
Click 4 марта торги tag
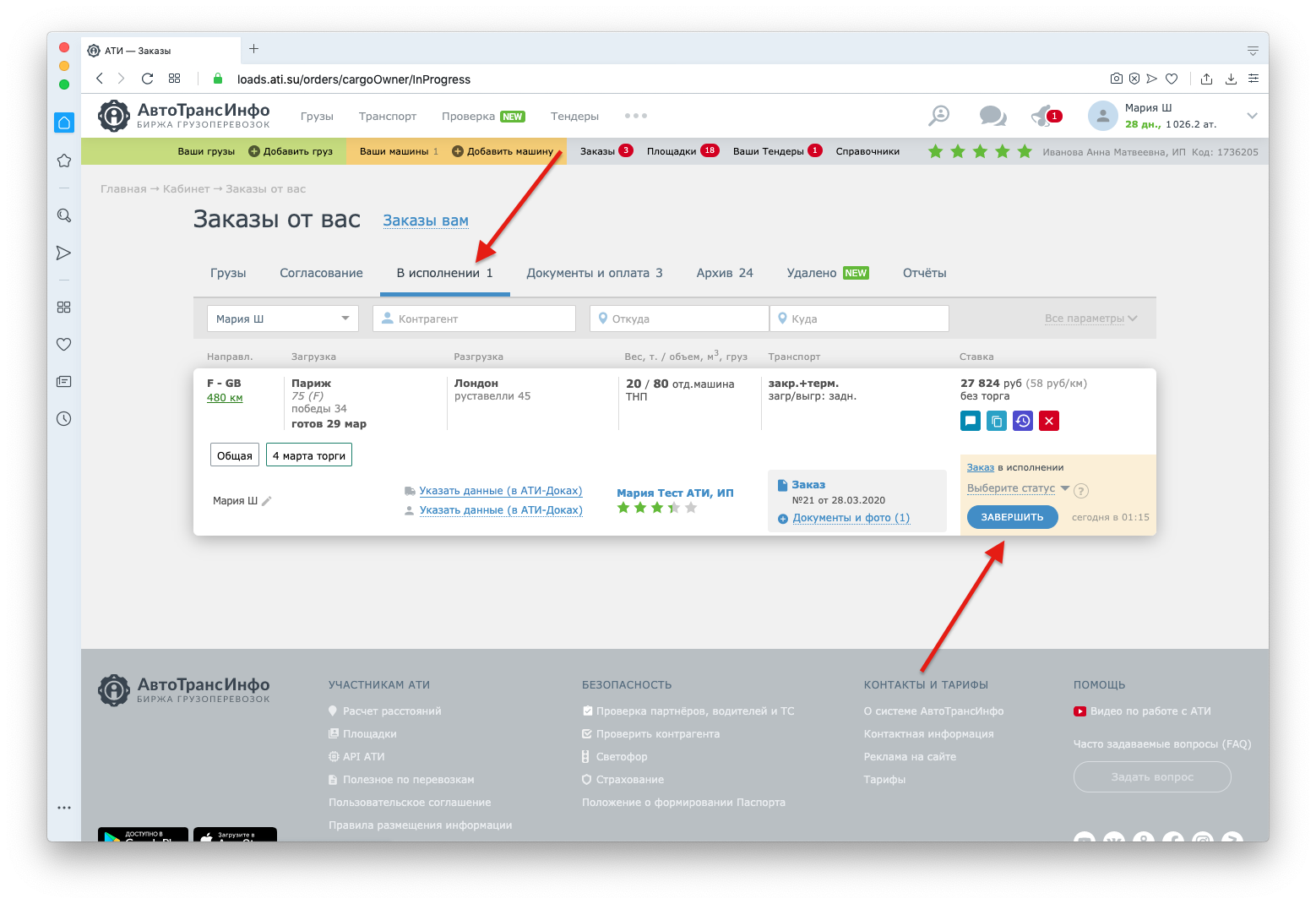point(309,455)
